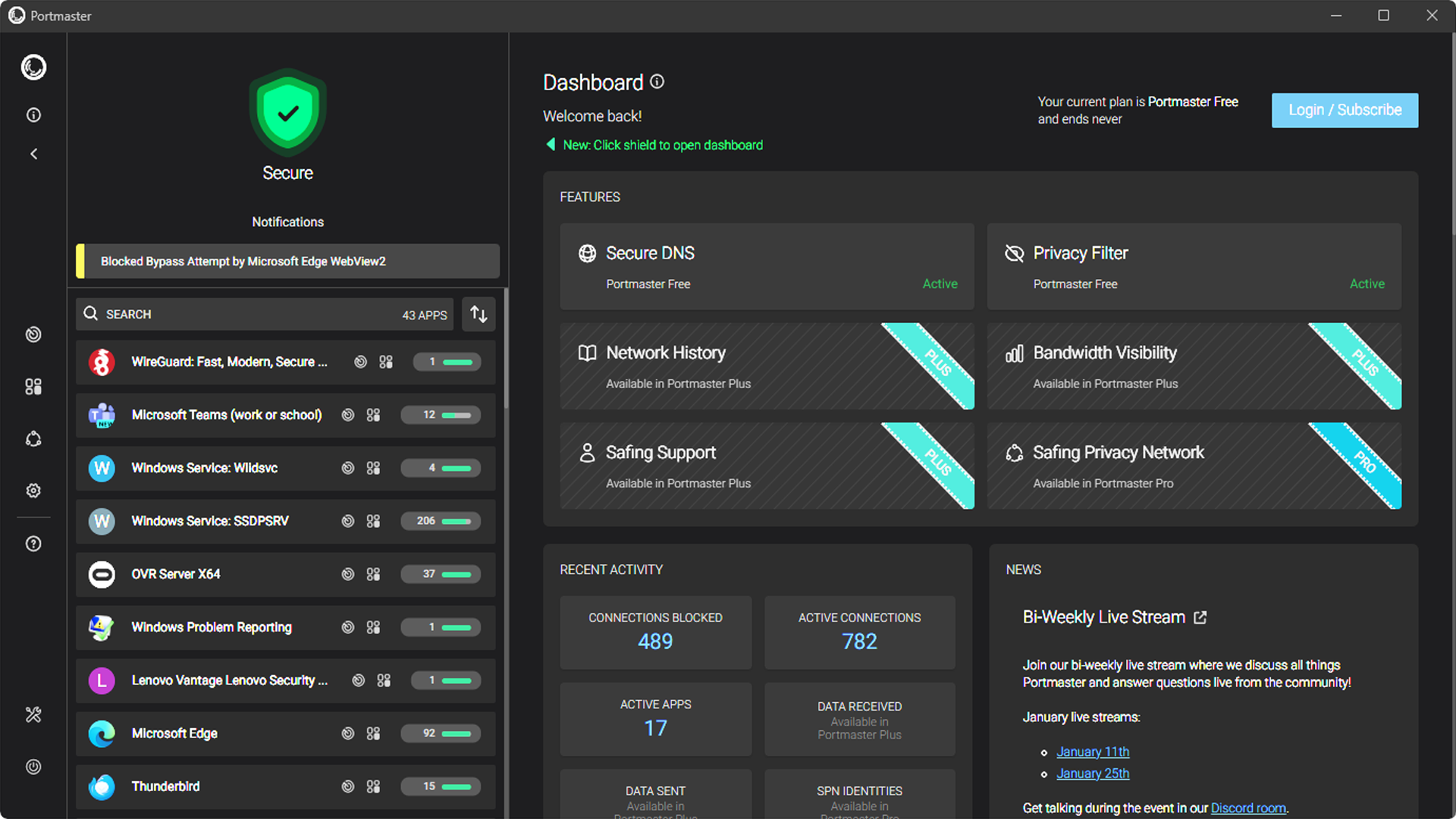The width and height of the screenshot is (1456, 819).
Task: Click the Login / Subscribe button
Action: 1345,110
